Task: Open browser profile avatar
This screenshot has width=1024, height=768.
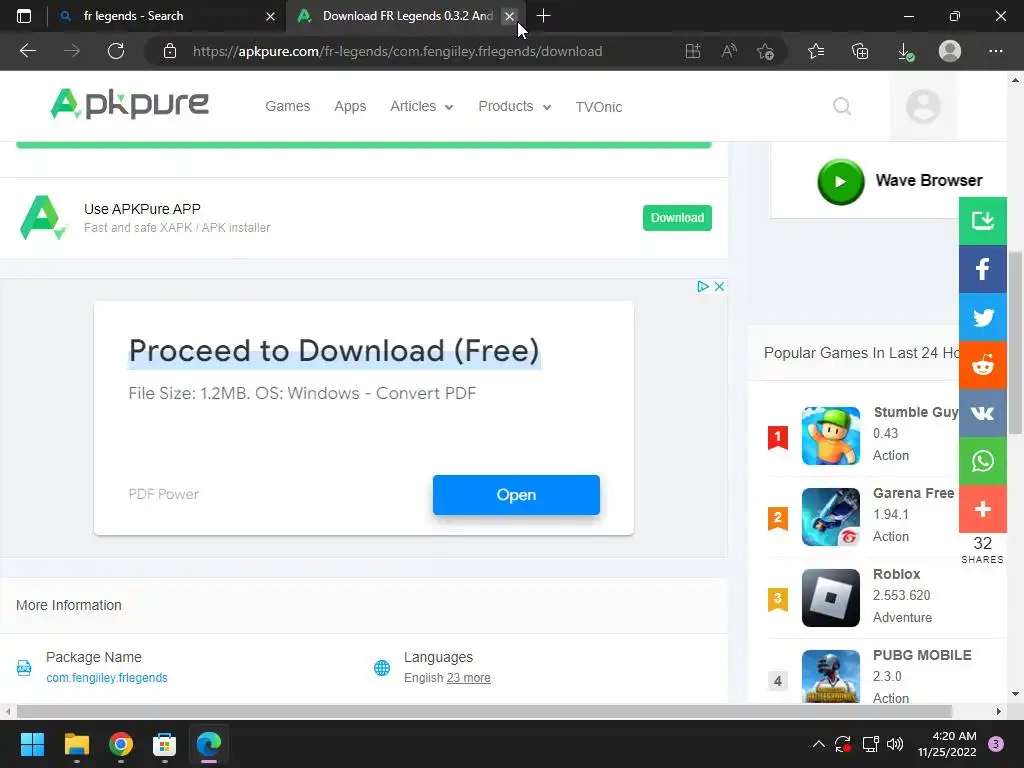Action: pyautogui.click(x=950, y=51)
